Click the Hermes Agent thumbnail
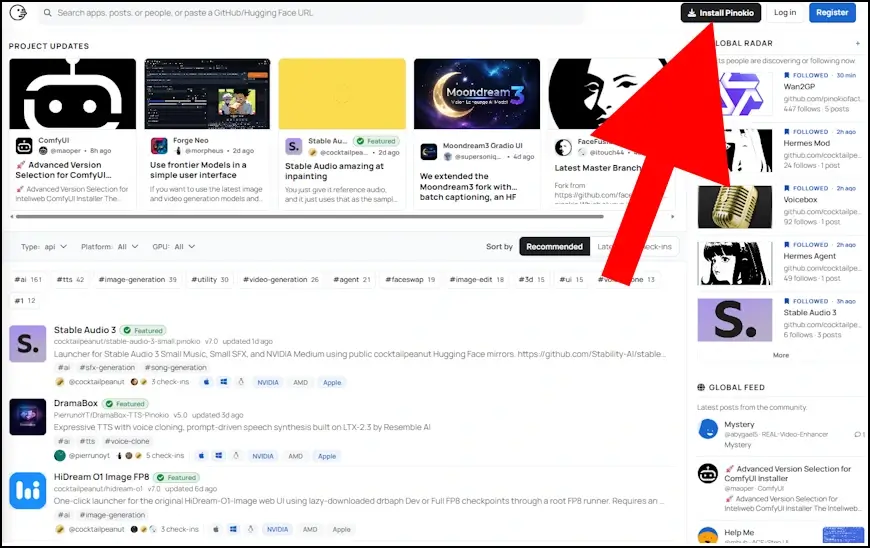The image size is (870, 548). pyautogui.click(x=735, y=263)
